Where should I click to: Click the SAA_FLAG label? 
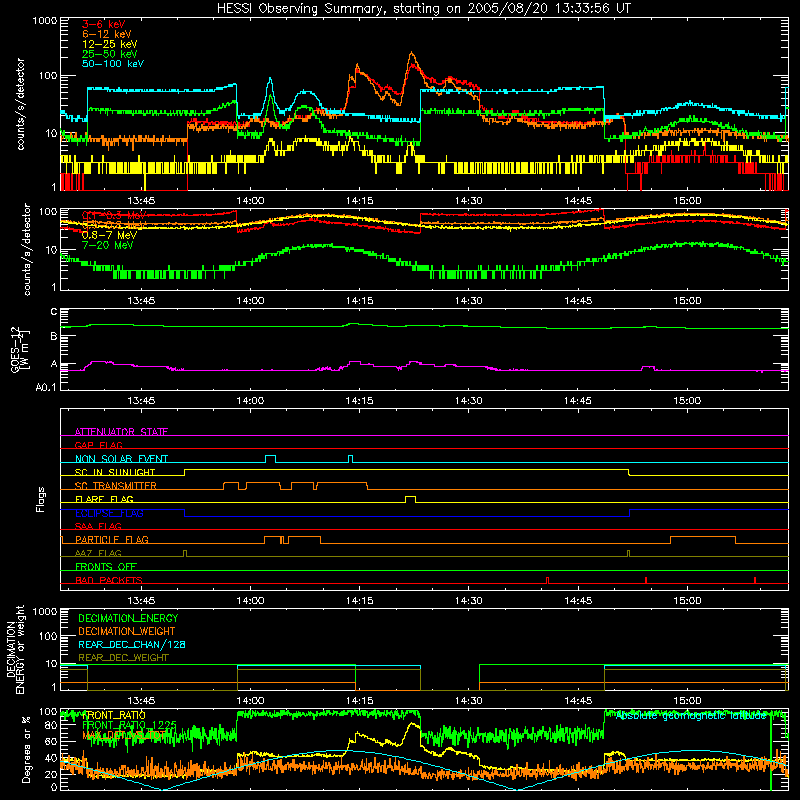(x=98, y=526)
